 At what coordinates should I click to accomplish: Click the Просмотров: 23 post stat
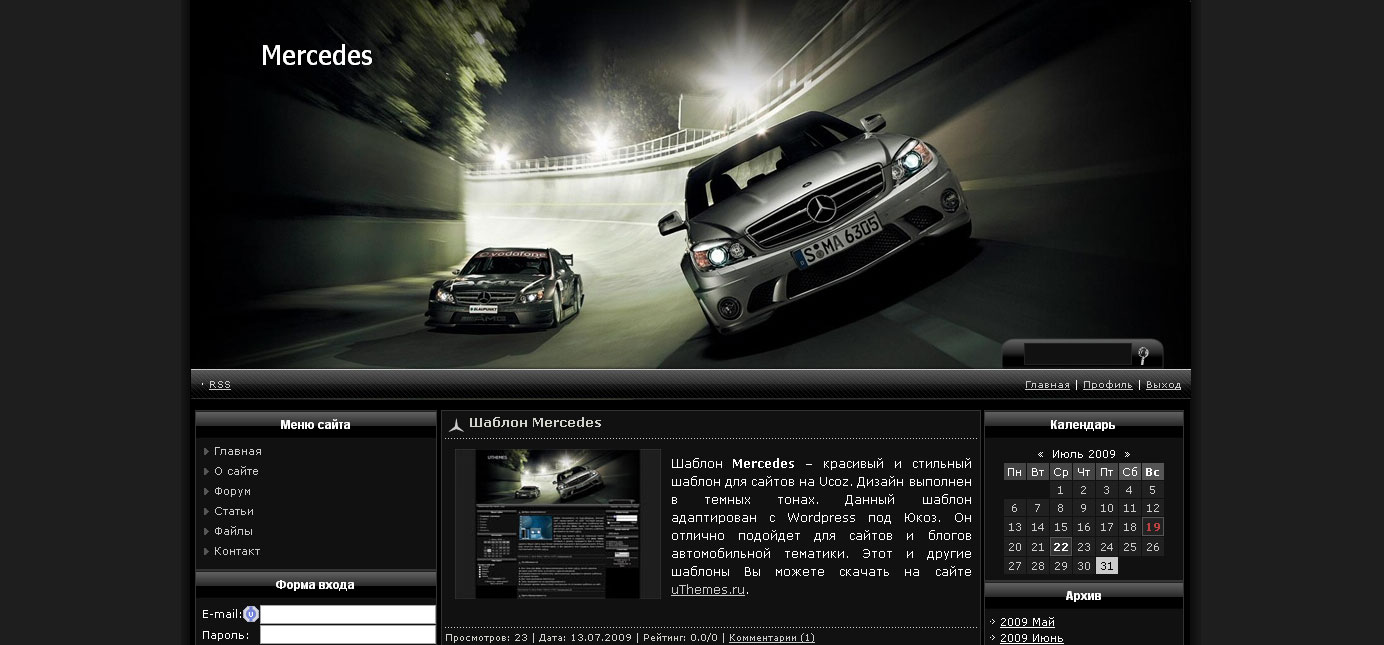tap(486, 637)
